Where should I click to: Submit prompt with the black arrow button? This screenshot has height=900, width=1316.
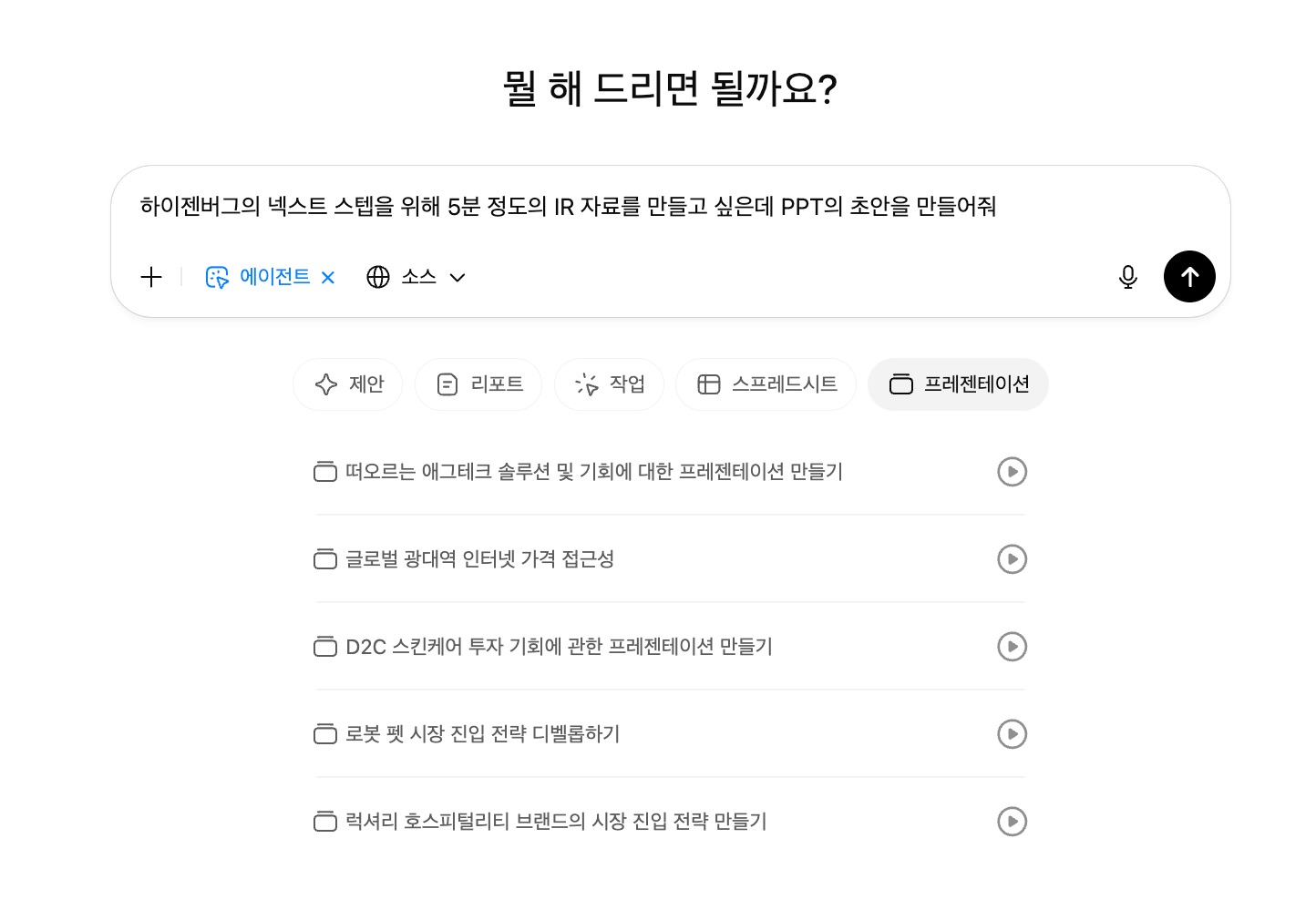pyautogui.click(x=1188, y=277)
